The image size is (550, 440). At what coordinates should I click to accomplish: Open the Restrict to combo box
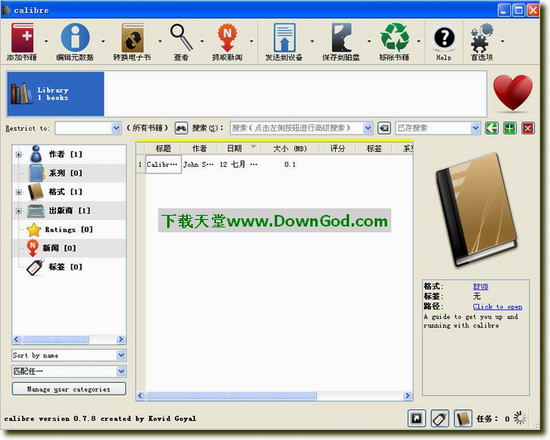tap(88, 128)
